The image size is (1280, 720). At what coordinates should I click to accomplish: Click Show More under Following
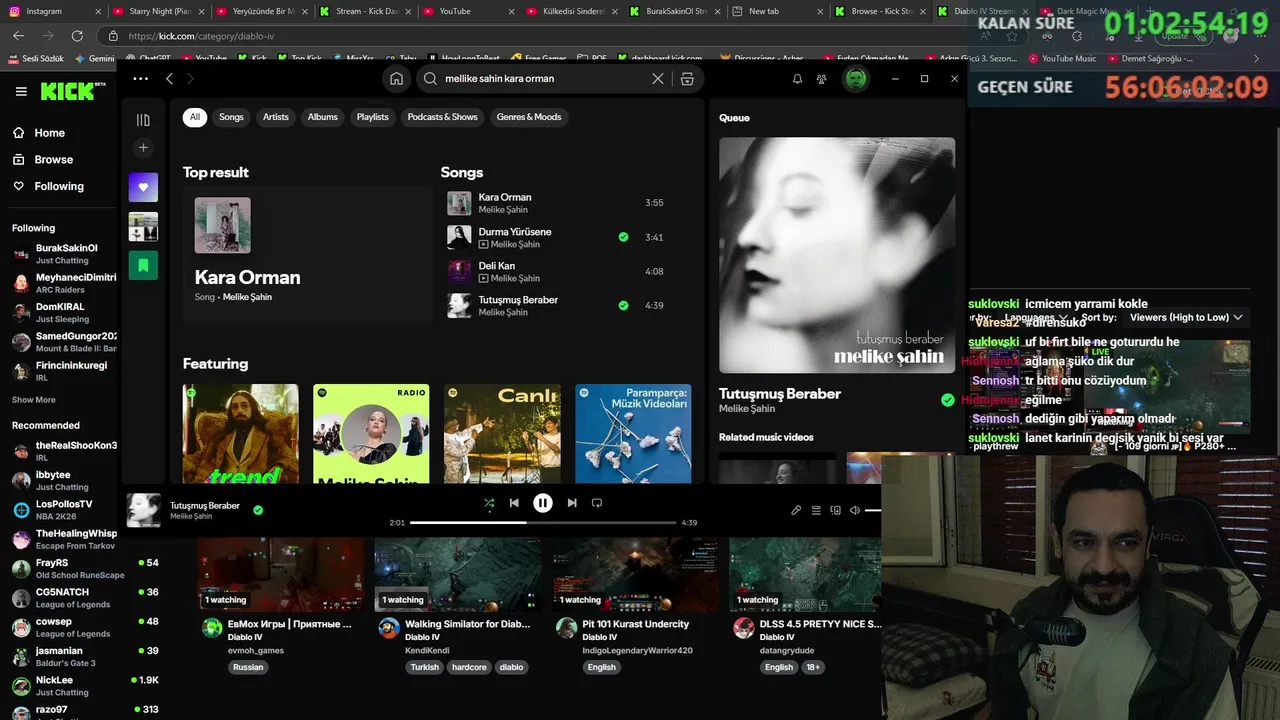coord(34,400)
